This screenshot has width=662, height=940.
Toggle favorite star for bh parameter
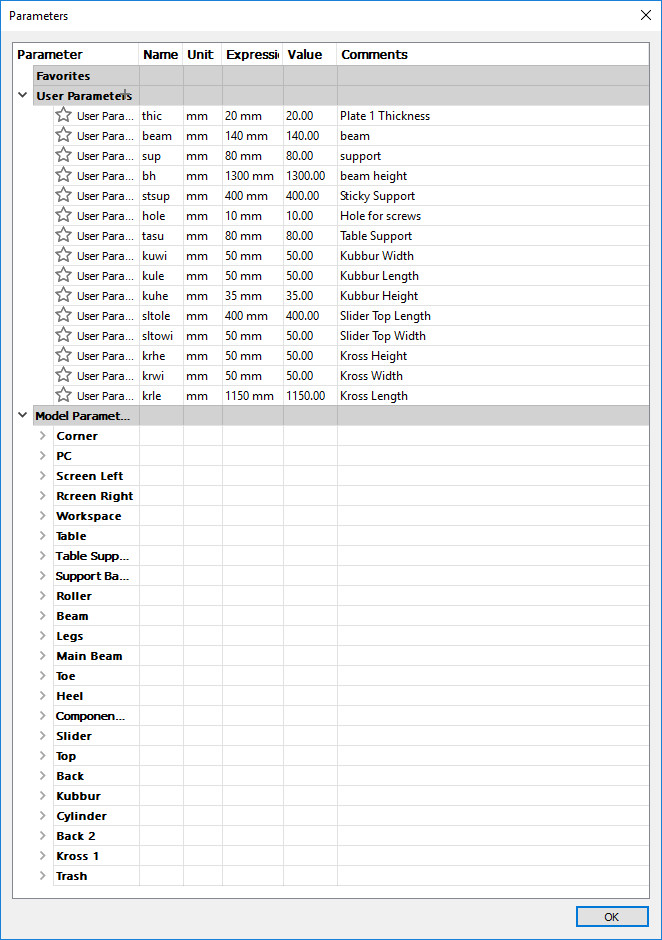point(63,175)
